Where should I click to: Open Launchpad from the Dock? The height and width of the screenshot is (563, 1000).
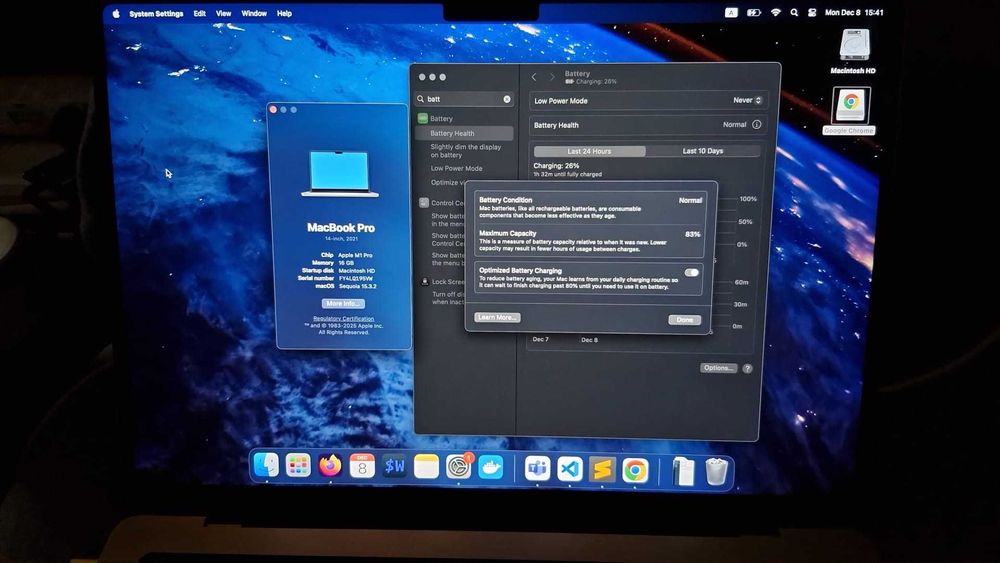point(298,466)
